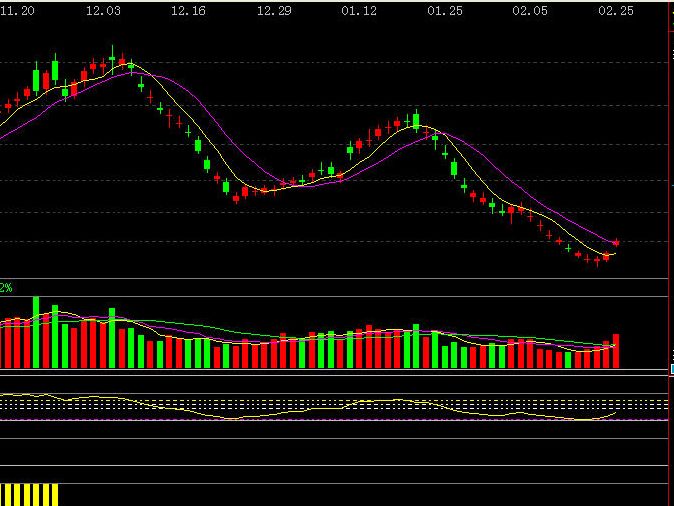This screenshot has width=674, height=506.
Task: Click the white dashed band in indicator panel
Action: coord(300,405)
